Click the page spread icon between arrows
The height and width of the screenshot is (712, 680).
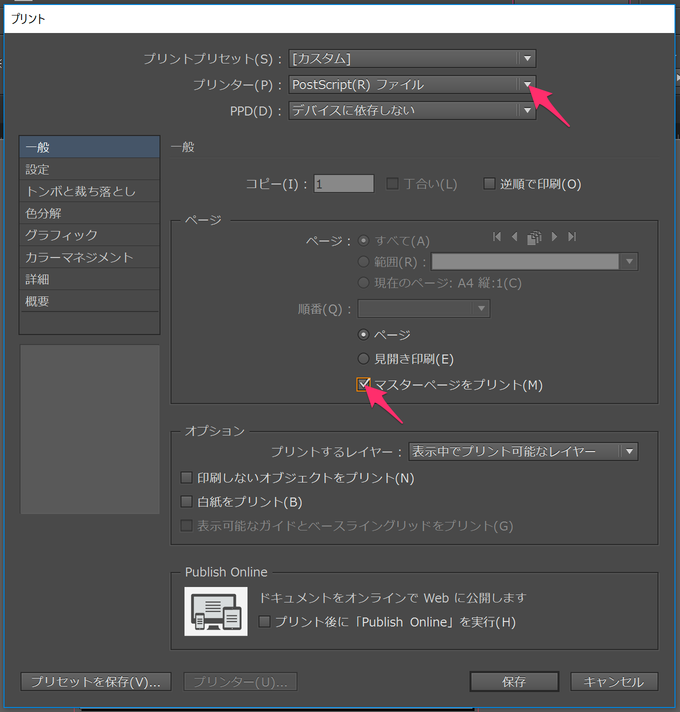pyautogui.click(x=534, y=237)
